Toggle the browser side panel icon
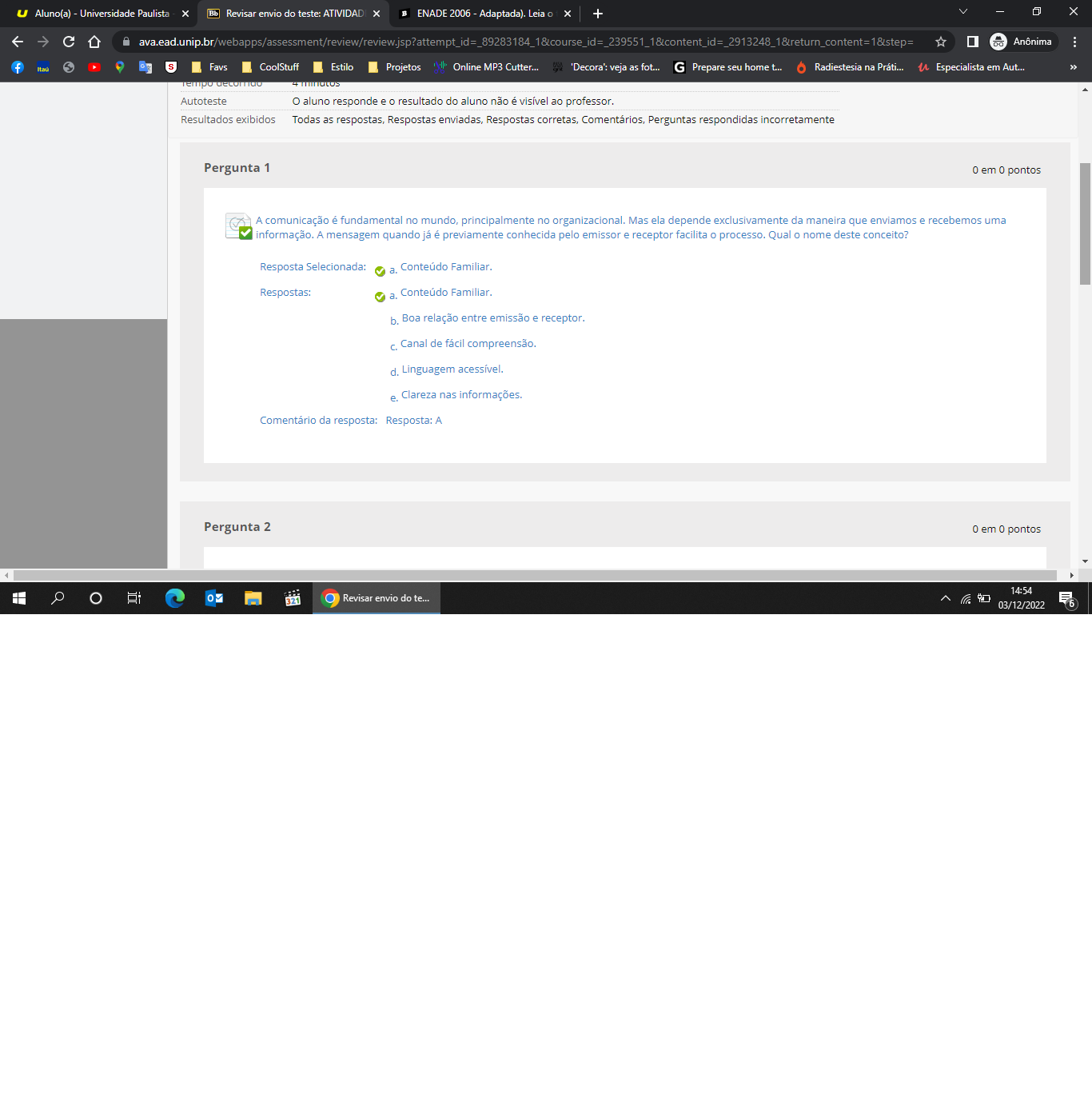This screenshot has height=1098, width=1092. tap(973, 42)
